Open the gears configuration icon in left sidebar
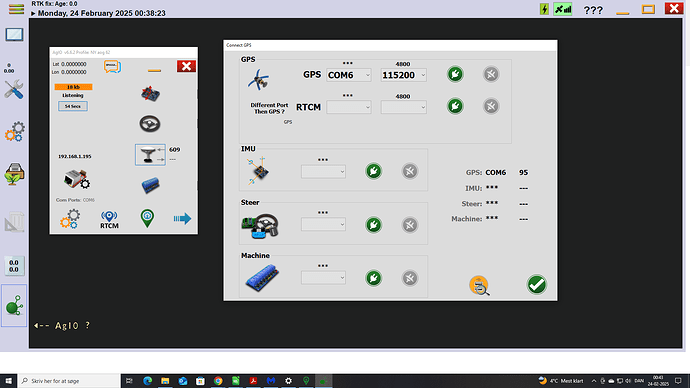The height and width of the screenshot is (388, 690). (14, 132)
